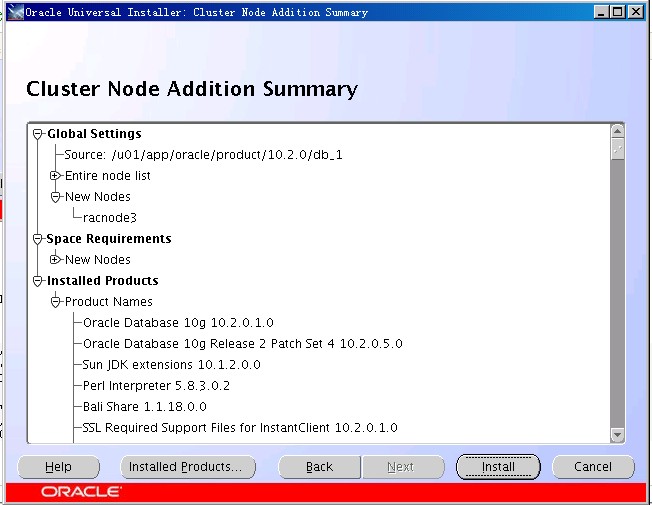This screenshot has height=505, width=652.
Task: Cancel the node addition
Action: click(593, 467)
